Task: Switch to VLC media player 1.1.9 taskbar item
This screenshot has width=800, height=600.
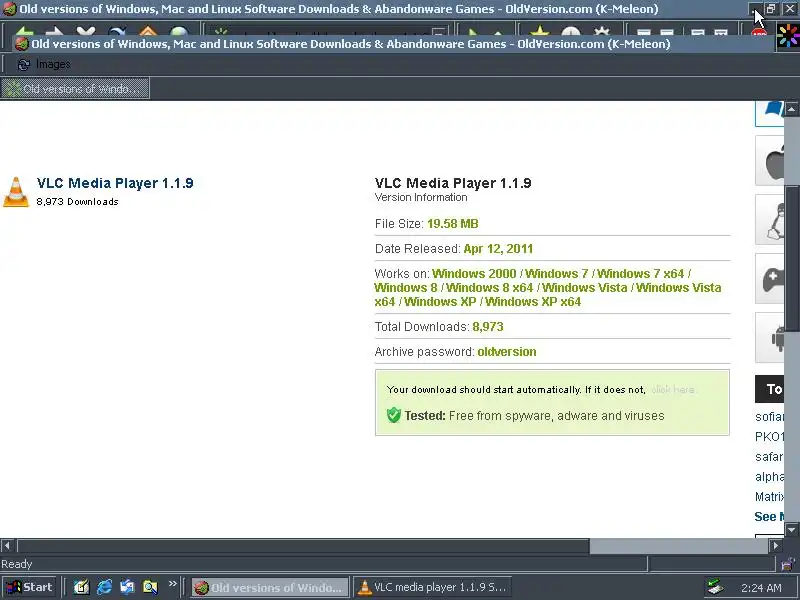Action: [x=433, y=587]
